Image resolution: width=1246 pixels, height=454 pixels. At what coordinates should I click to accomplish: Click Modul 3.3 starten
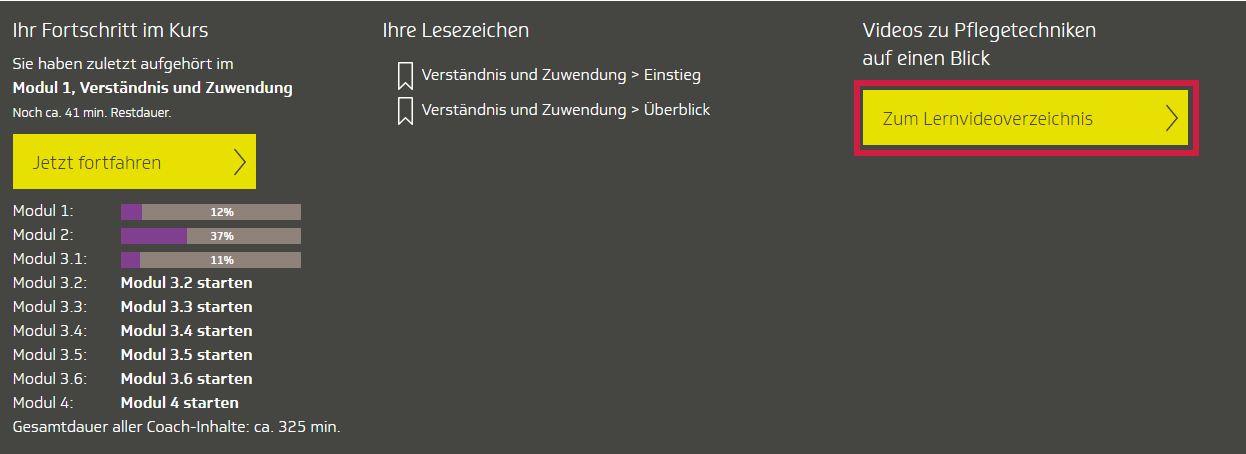tap(186, 307)
